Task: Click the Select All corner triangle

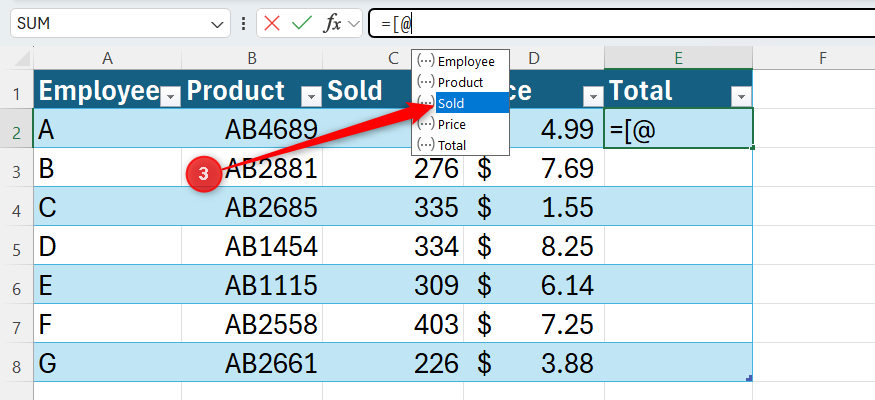Action: [x=20, y=59]
